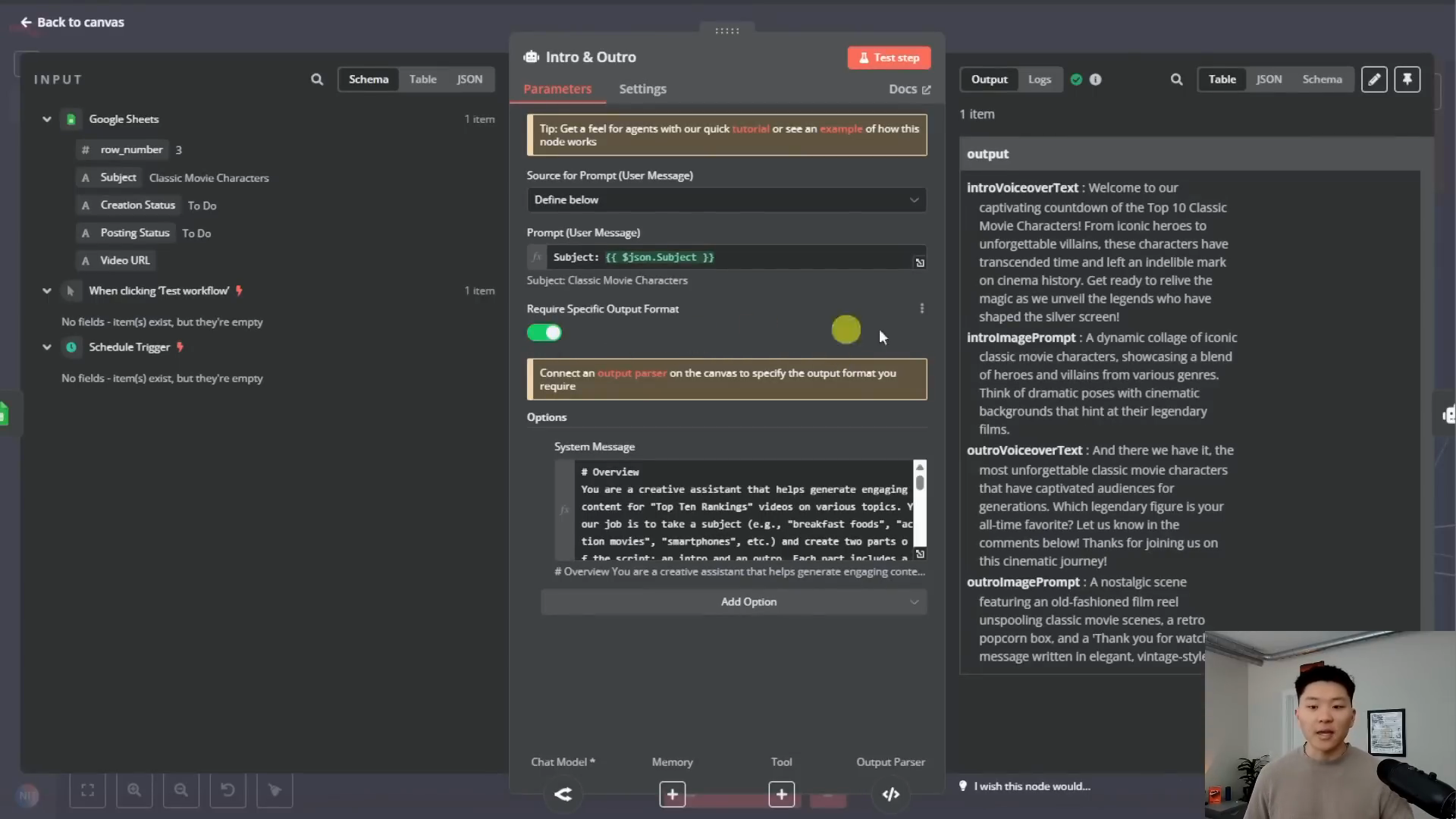1456x819 pixels.
Task: Open the example link in tip
Action: tap(841, 128)
